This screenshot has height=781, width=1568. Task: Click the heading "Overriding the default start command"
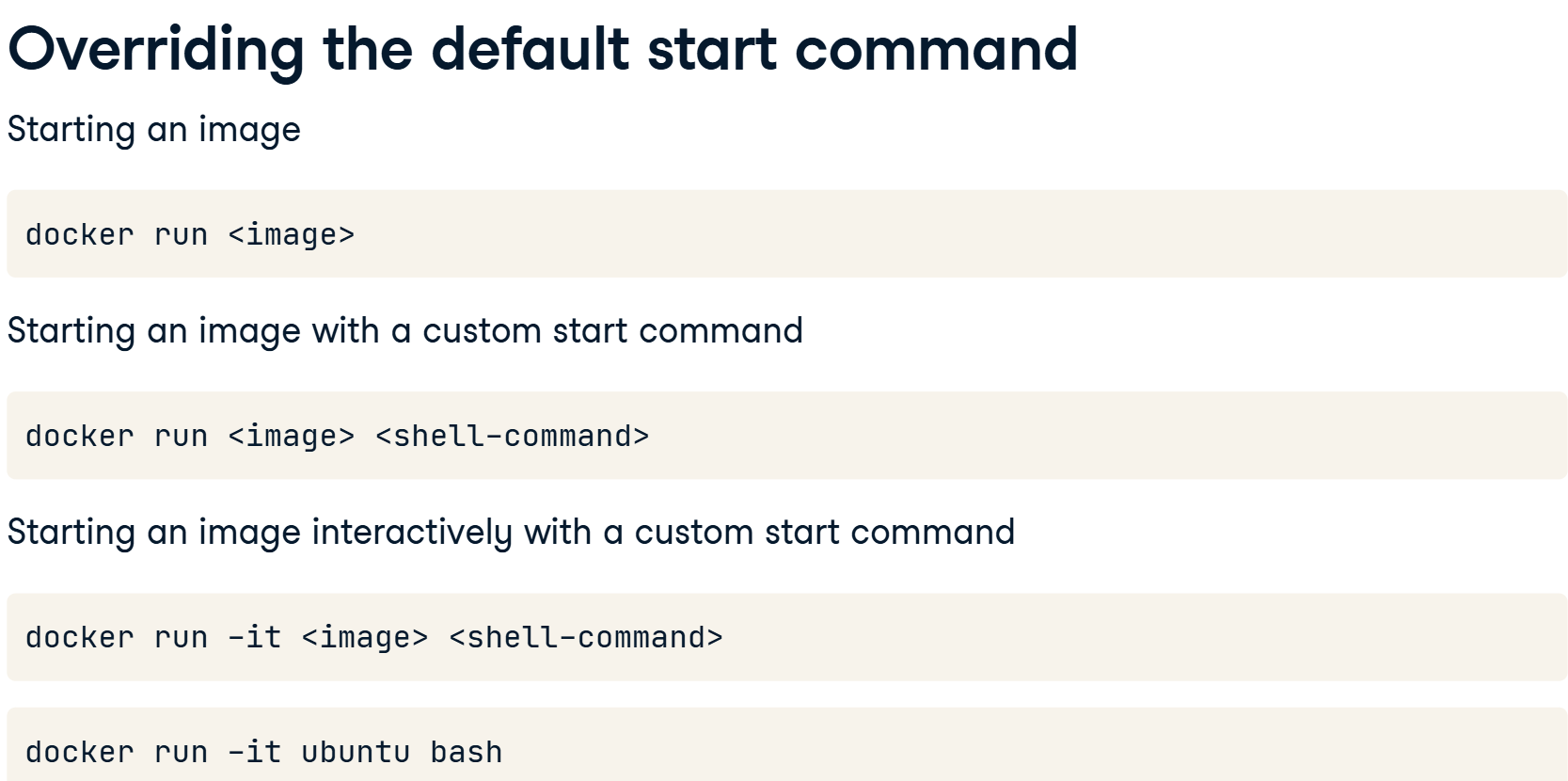(543, 49)
